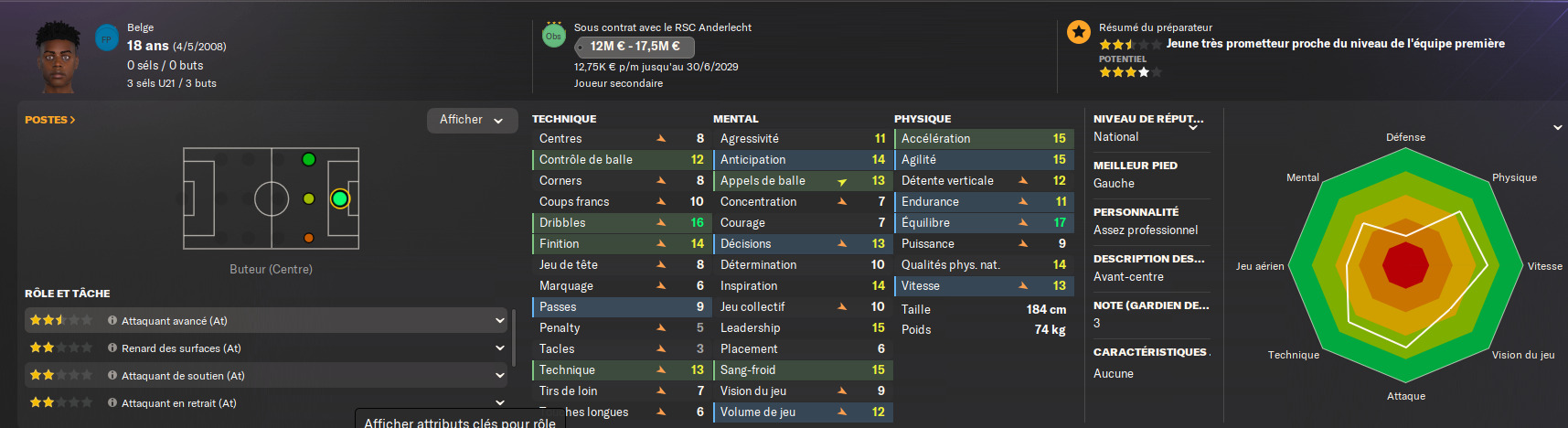Click the yellow arrow next to Appels de balle
1568x428 pixels.
pyautogui.click(x=842, y=182)
